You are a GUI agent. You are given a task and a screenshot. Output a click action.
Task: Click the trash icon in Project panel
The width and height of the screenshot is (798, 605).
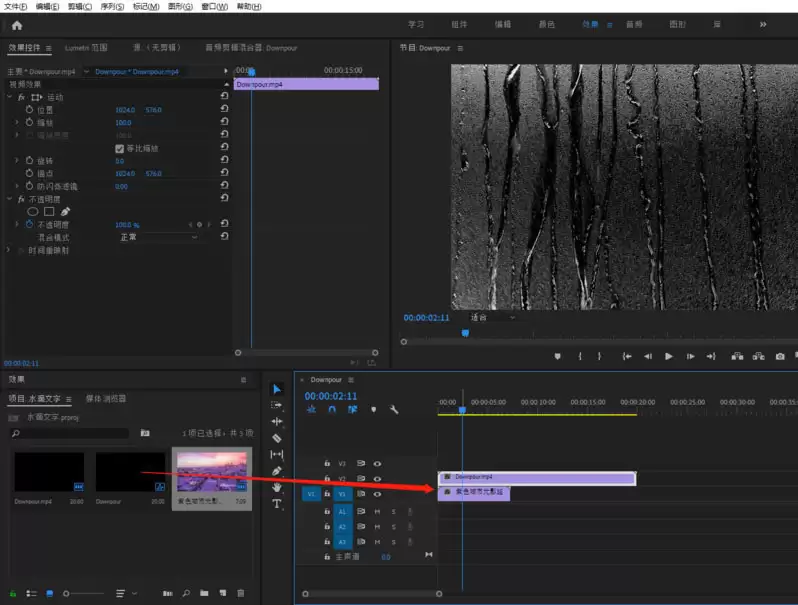click(x=240, y=593)
